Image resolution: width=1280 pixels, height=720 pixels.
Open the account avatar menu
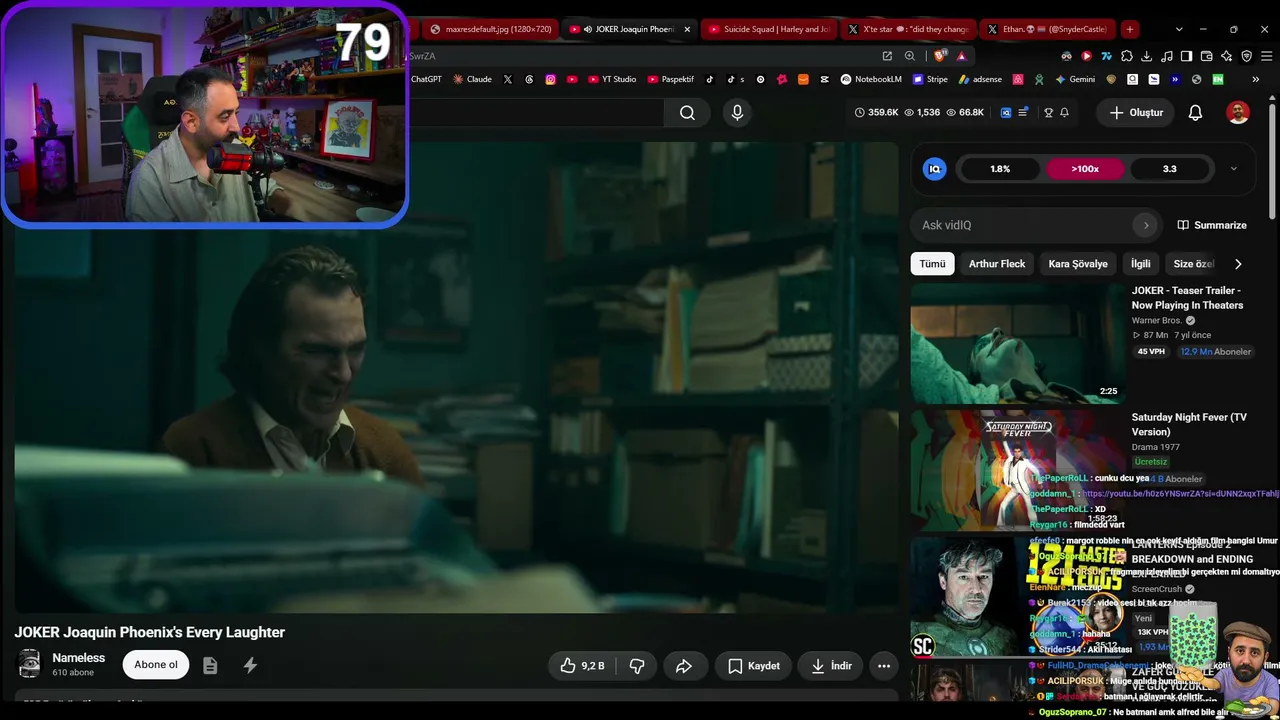1238,113
